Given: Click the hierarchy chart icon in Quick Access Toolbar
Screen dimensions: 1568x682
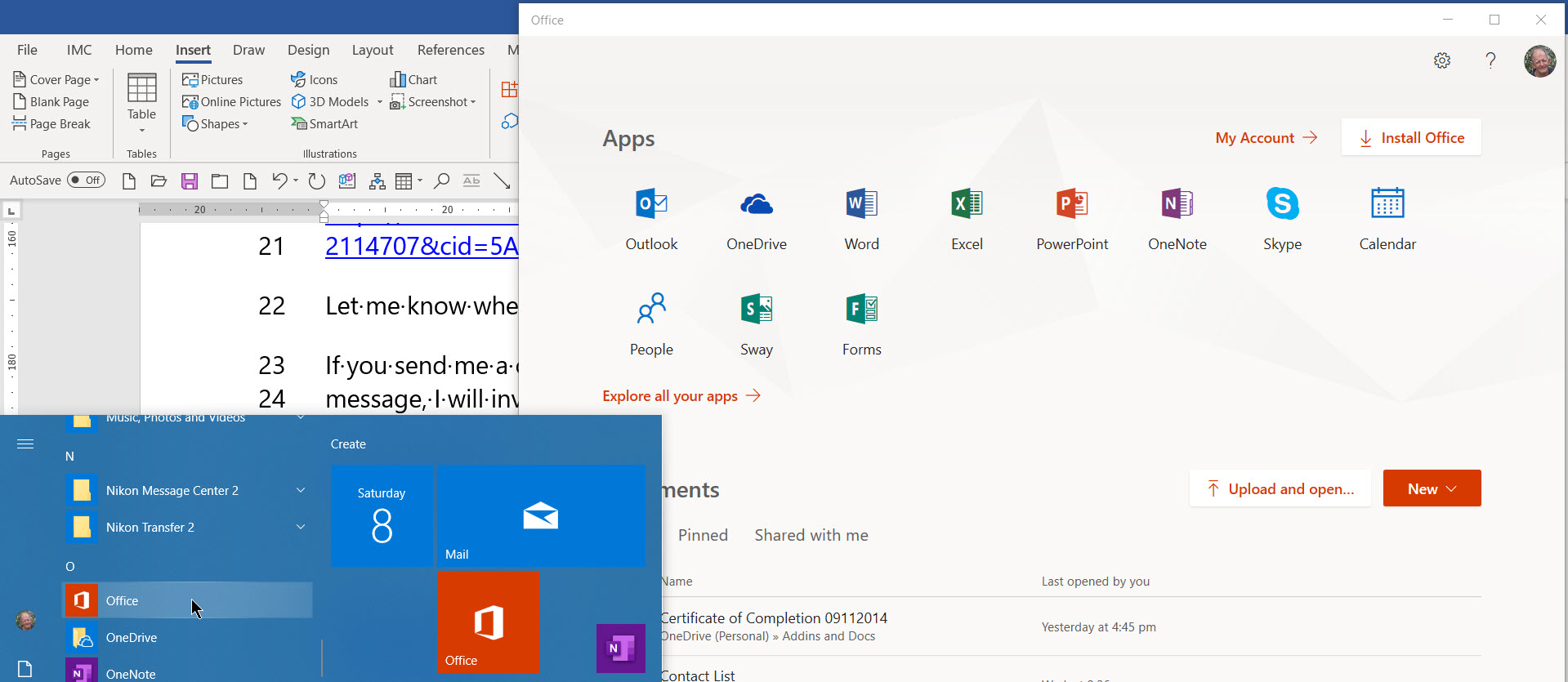Looking at the screenshot, I should pyautogui.click(x=377, y=181).
